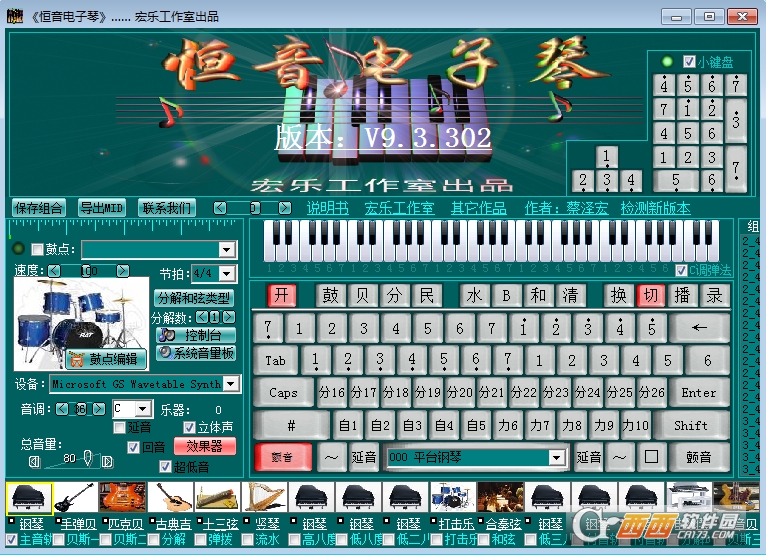Select the orchestra ensemble thumbnail
The width and height of the screenshot is (766, 555).
[500, 497]
